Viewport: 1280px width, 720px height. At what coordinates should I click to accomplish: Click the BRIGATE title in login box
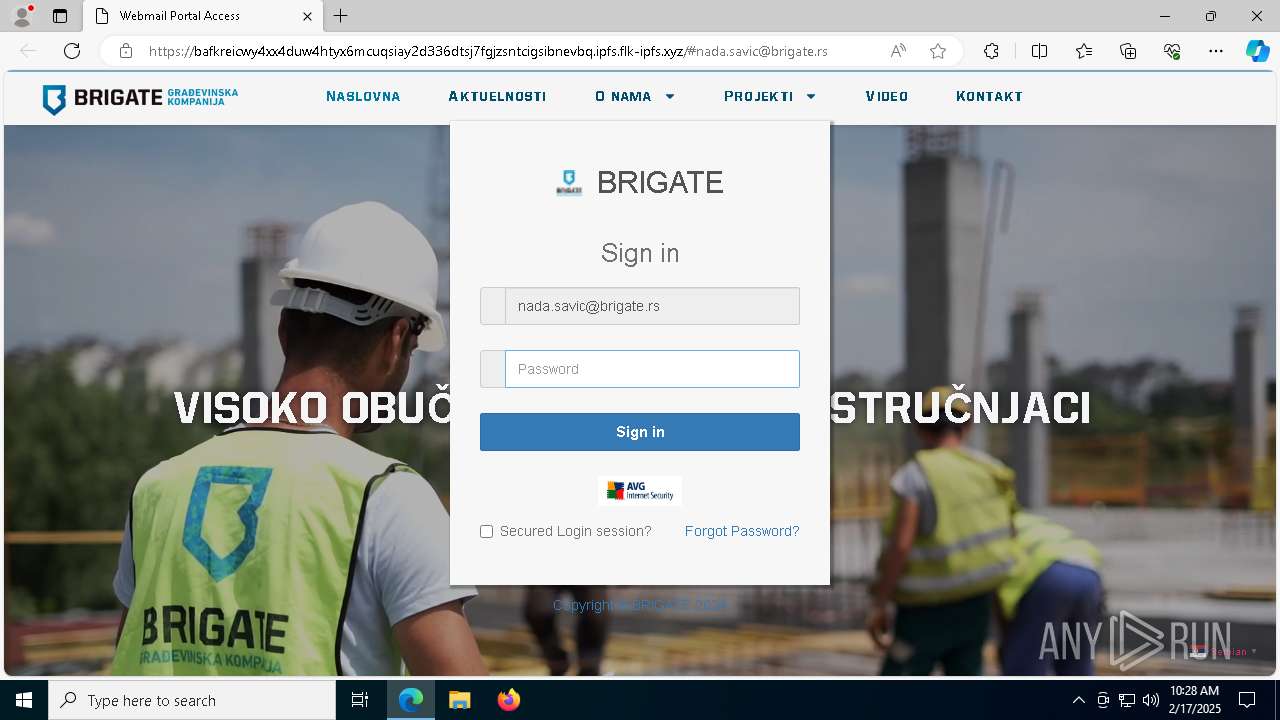[660, 182]
